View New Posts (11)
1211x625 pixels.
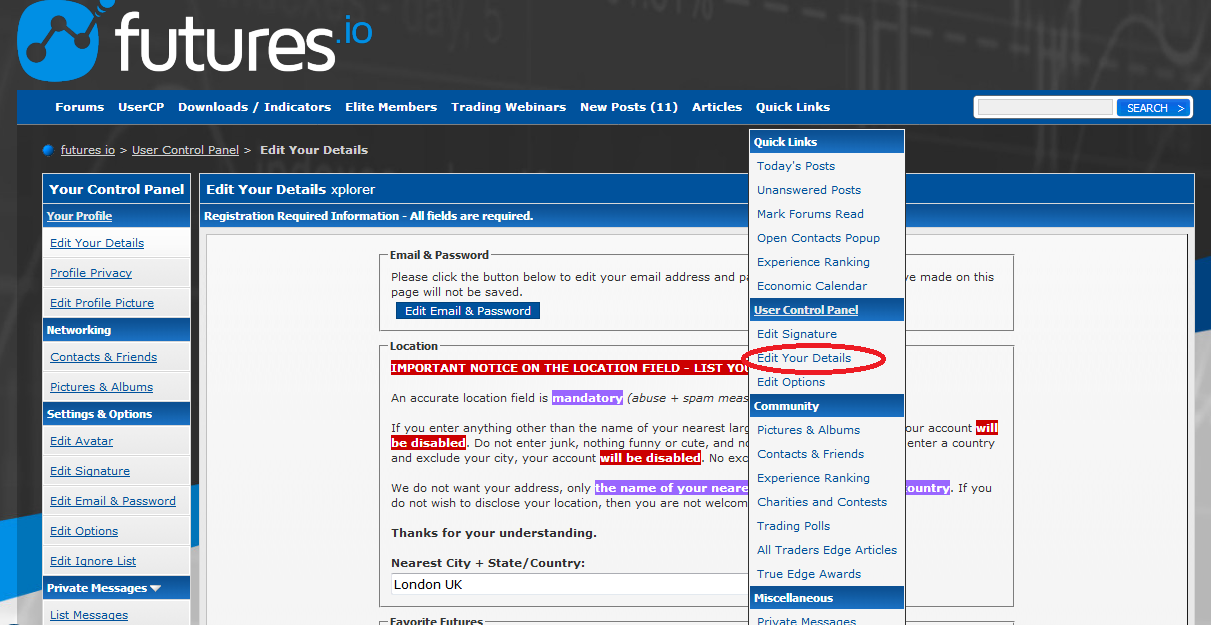pos(629,107)
